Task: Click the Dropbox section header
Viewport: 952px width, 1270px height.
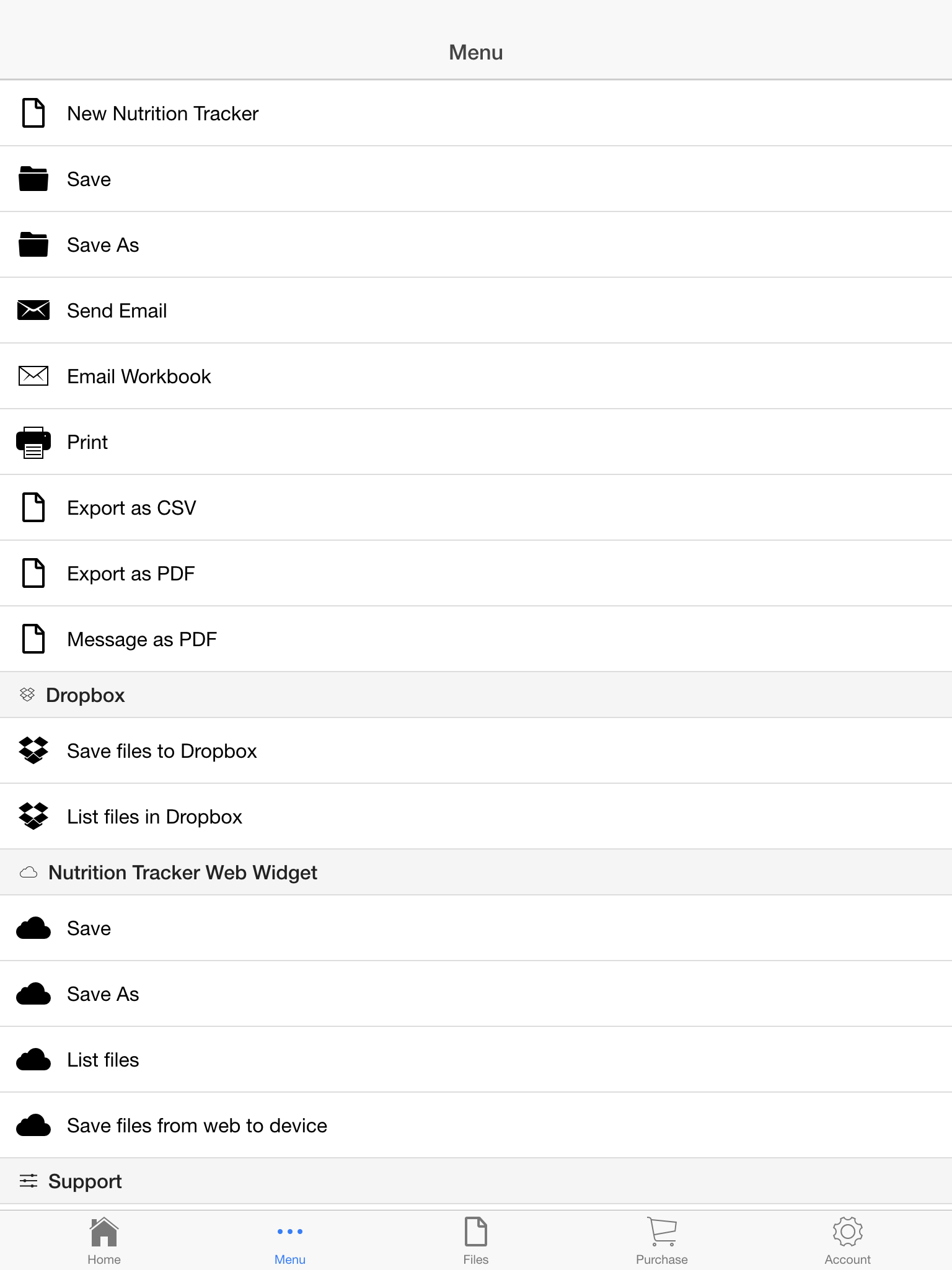Action: 476,695
